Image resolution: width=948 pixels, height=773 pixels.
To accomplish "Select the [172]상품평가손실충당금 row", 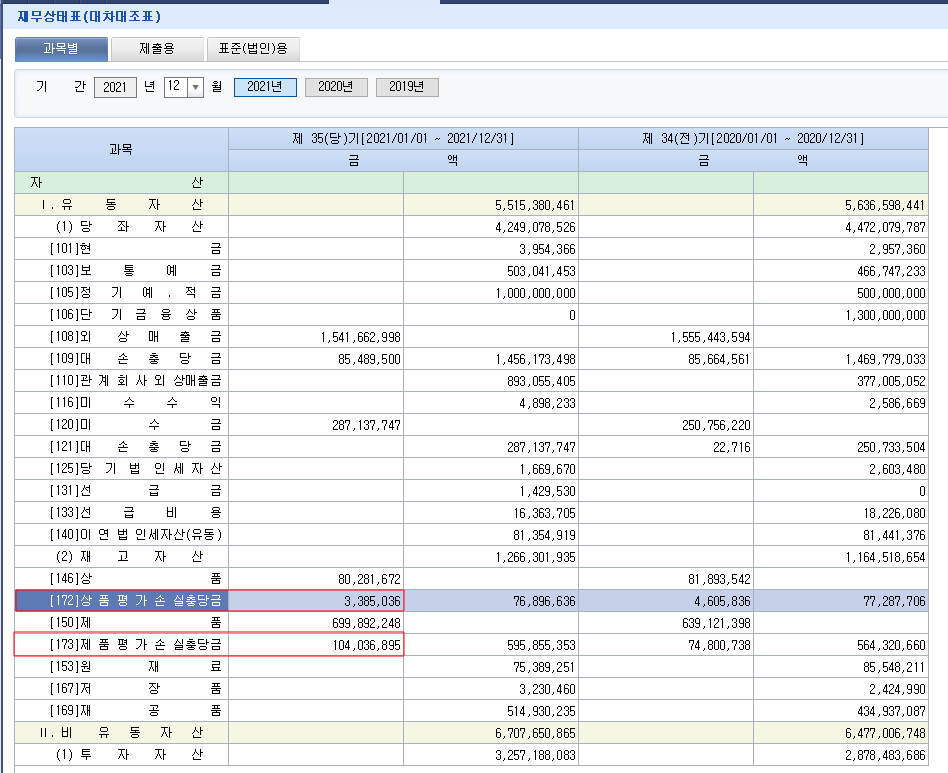I will tap(122, 600).
